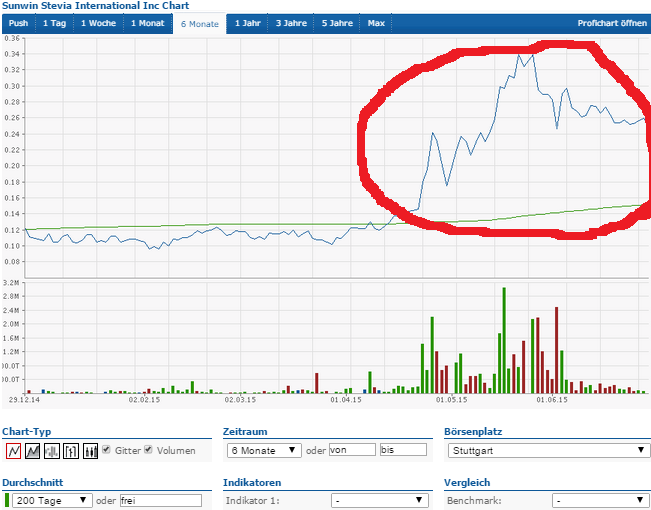
Task: Open the Börsenplatz Stuttgart dropdown
Action: point(549,451)
